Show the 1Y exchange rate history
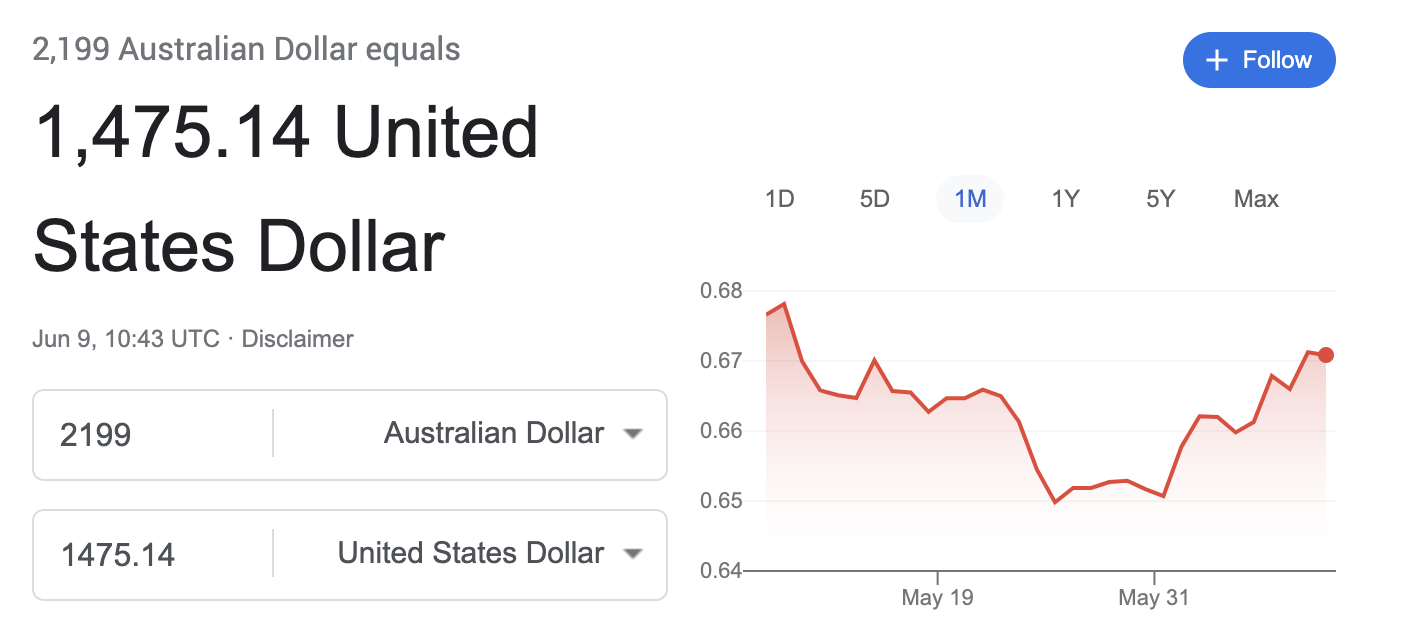 1065,199
